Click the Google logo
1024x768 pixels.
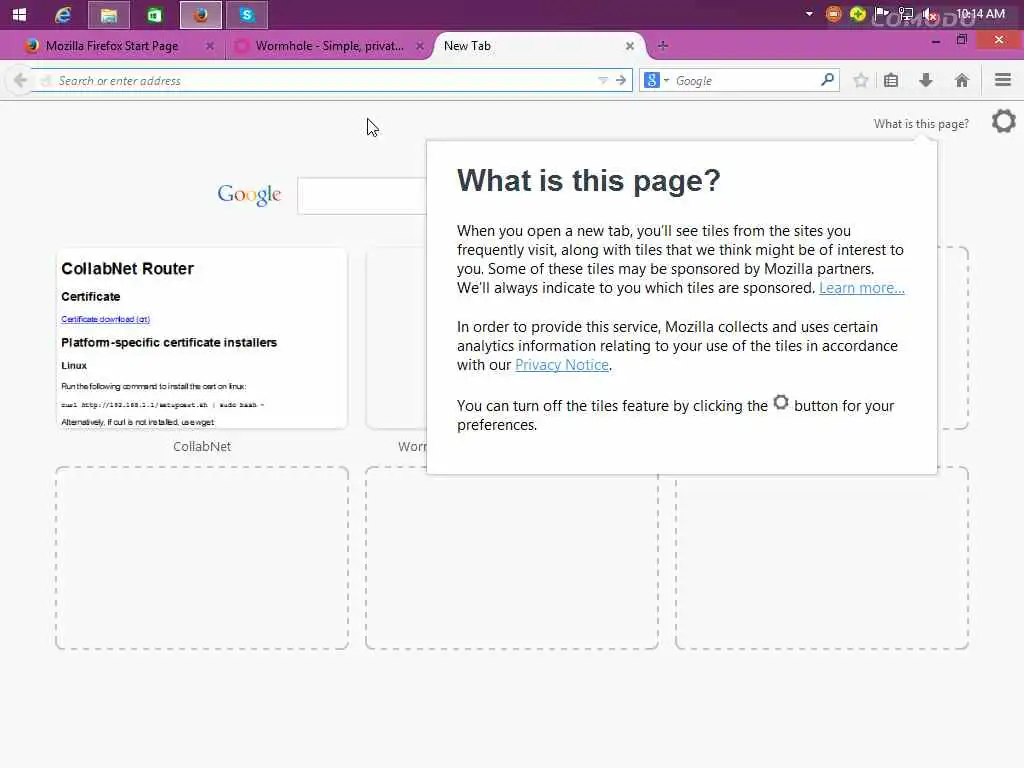point(249,194)
